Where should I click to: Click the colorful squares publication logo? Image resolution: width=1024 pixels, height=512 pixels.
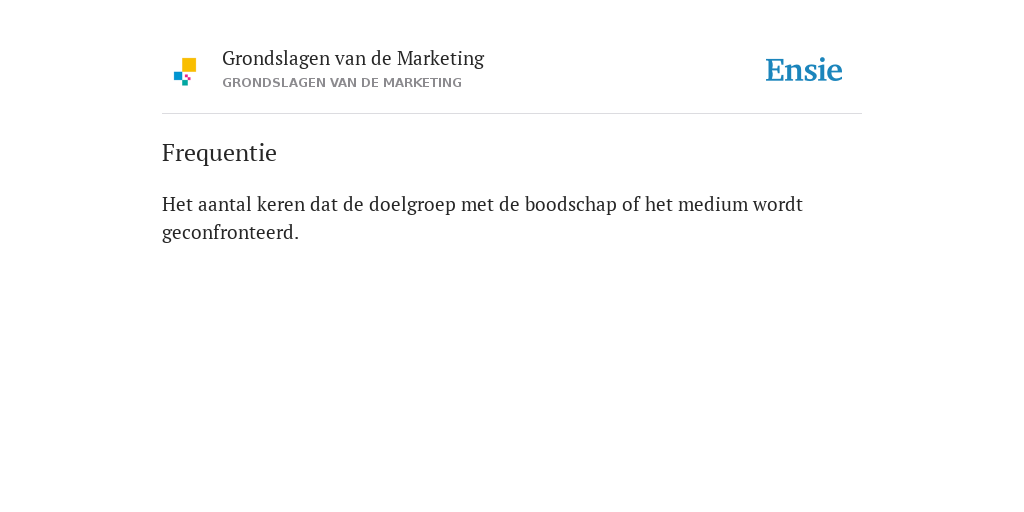[185, 72]
